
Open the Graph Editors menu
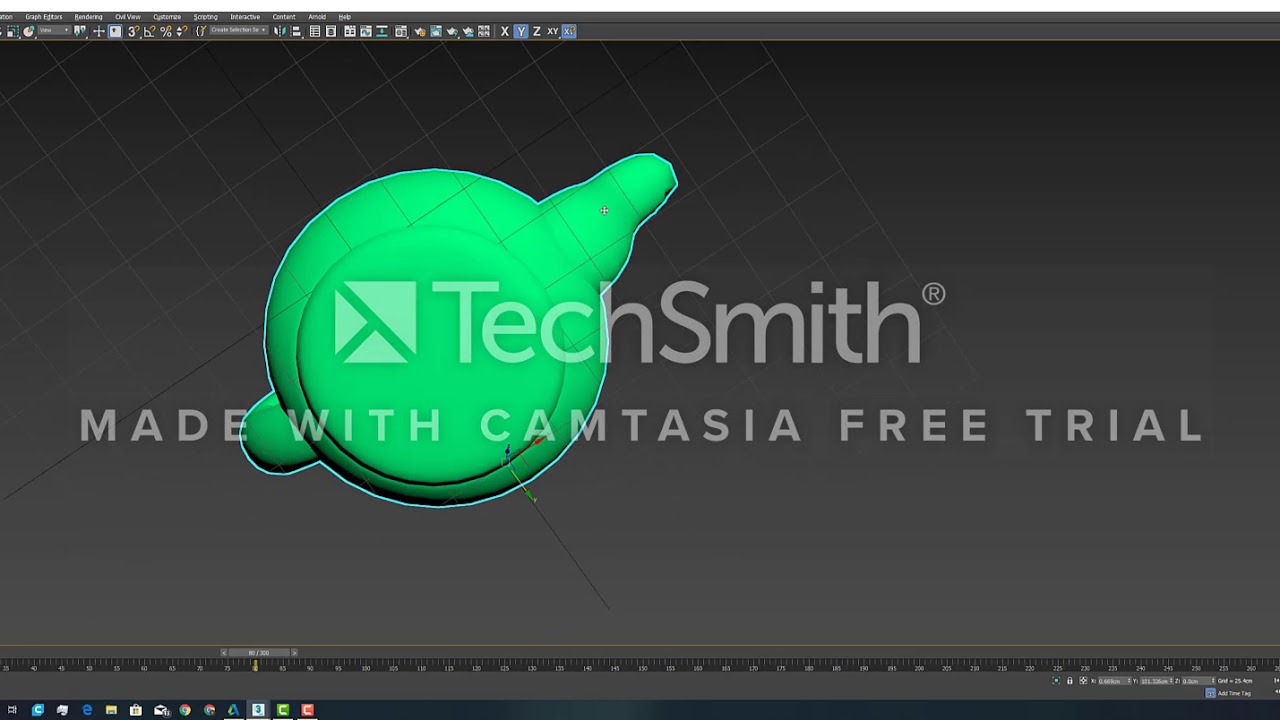44,17
